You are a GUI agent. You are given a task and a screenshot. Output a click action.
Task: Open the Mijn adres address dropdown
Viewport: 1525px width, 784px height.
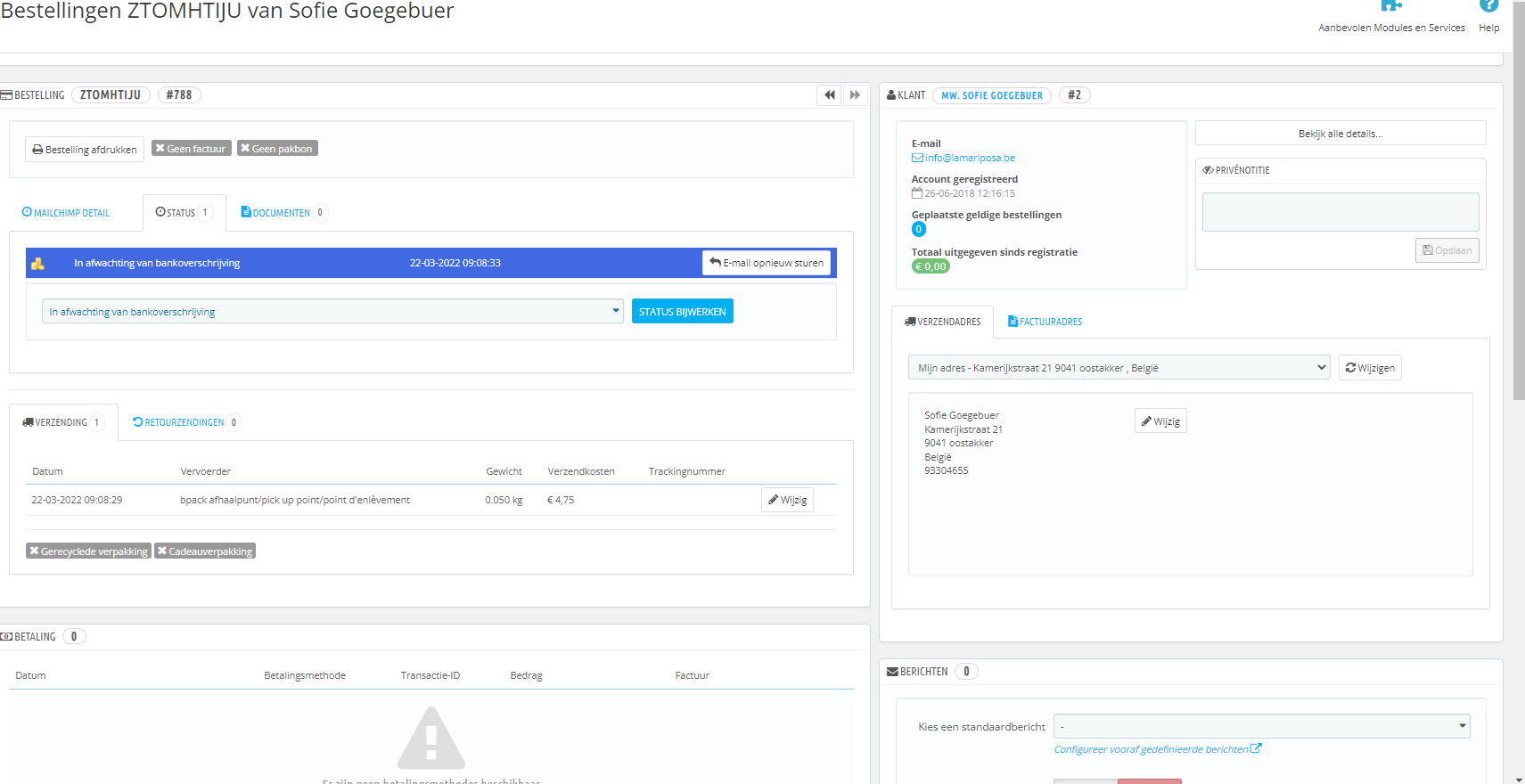[1119, 368]
